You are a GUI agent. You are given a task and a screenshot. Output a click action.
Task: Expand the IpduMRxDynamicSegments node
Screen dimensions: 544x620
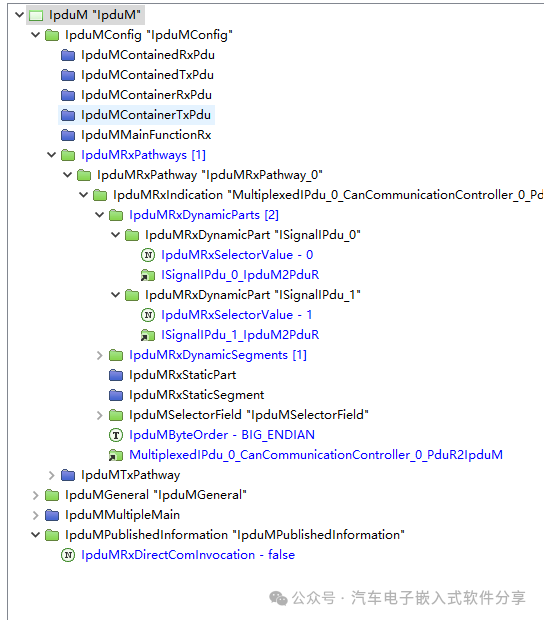(x=99, y=355)
